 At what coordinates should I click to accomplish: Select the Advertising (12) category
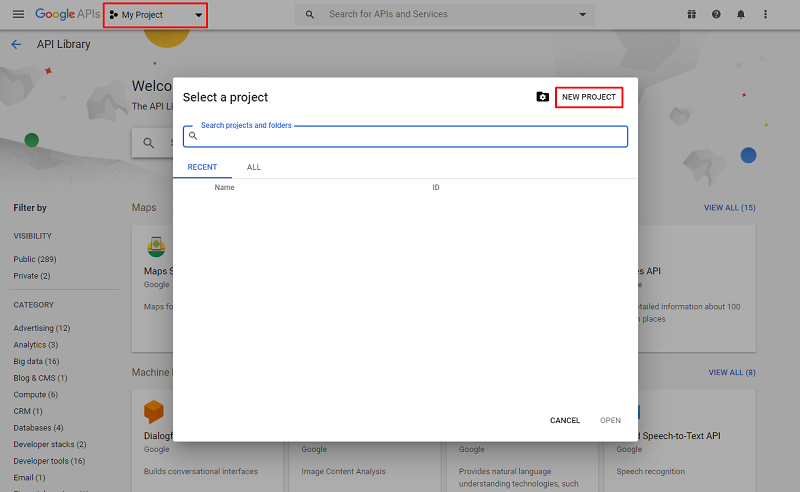[41, 328]
